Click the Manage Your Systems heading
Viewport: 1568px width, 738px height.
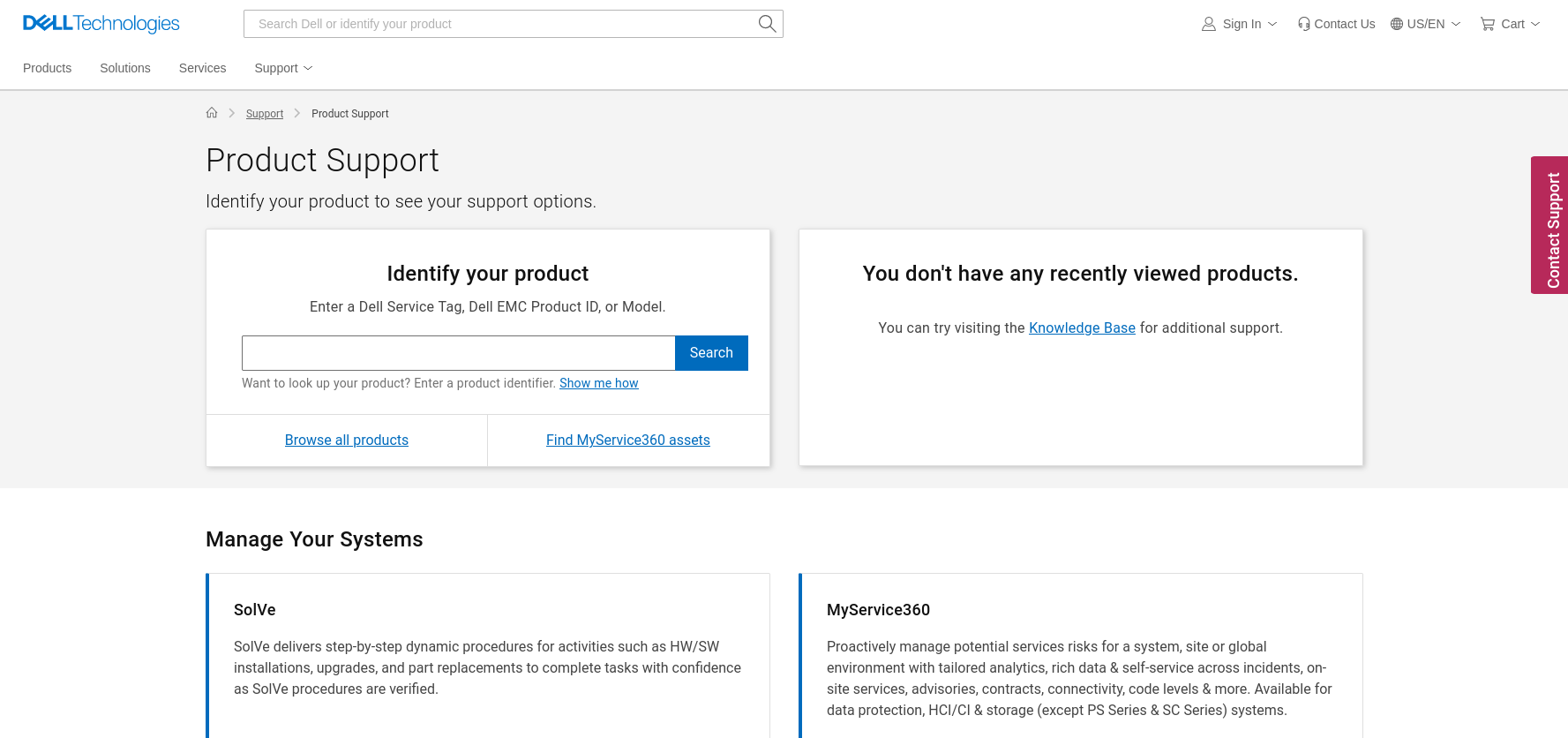point(314,539)
